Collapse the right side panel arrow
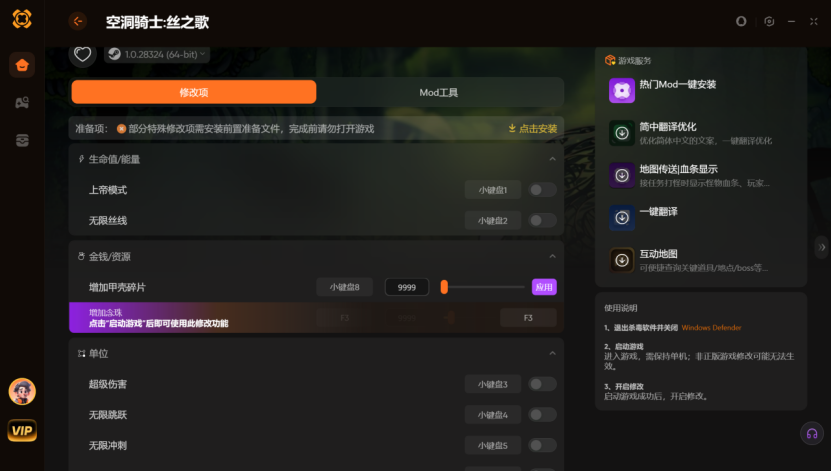Viewport: 831px width, 471px height. pos(821,247)
